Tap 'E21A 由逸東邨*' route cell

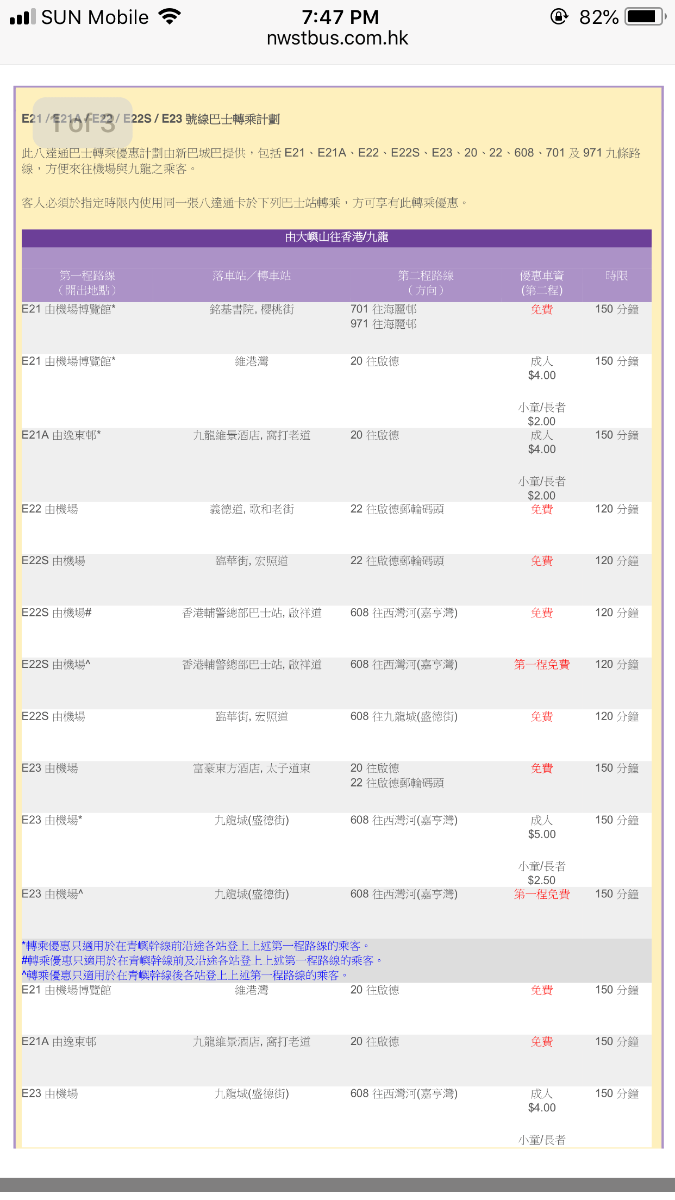click(61, 435)
